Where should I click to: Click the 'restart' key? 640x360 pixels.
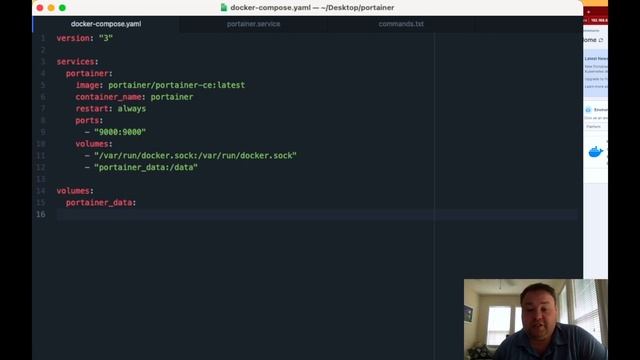tap(92, 109)
